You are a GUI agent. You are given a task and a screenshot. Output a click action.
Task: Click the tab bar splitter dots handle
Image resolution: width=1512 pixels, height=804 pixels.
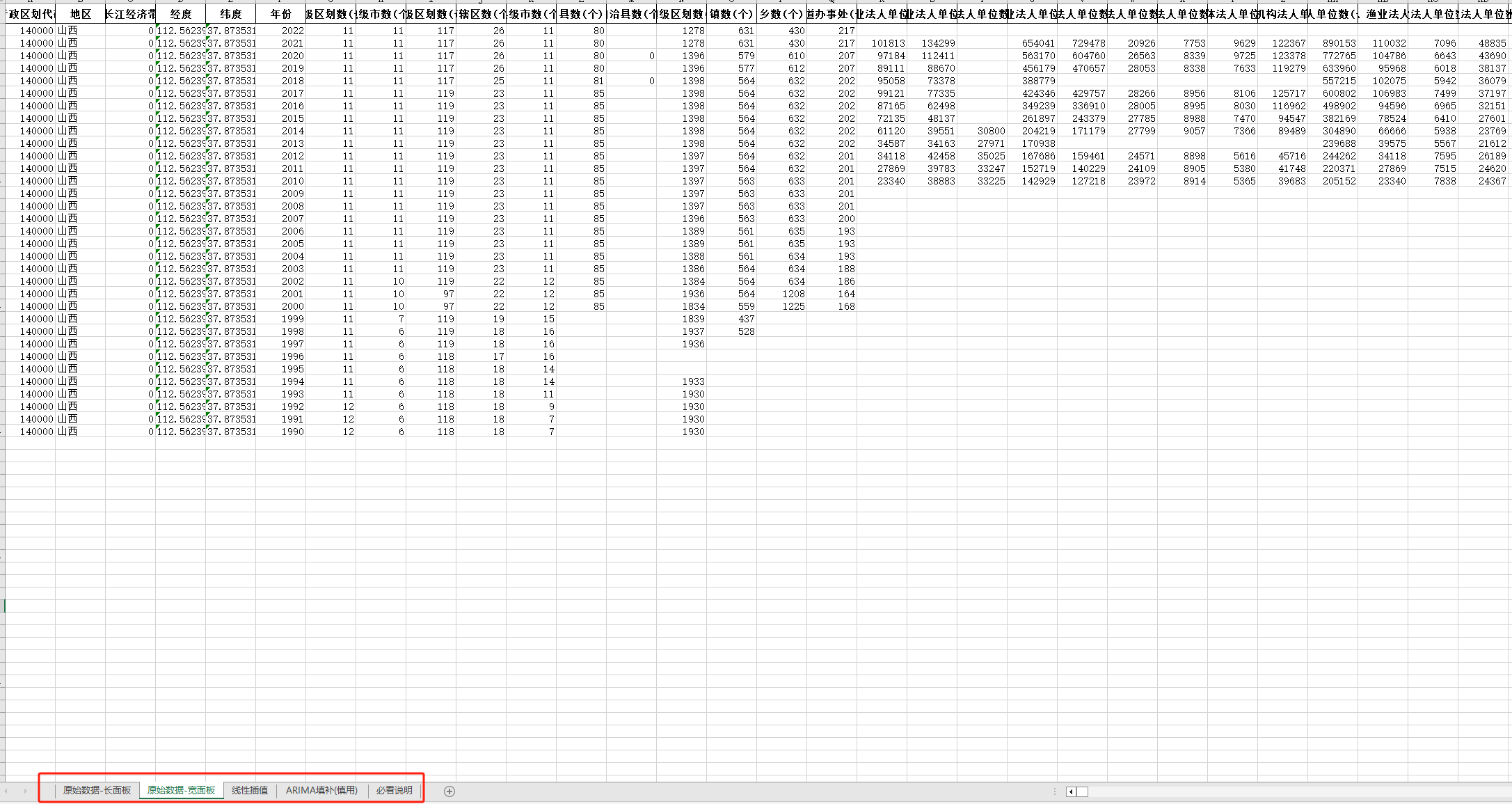(x=1055, y=791)
